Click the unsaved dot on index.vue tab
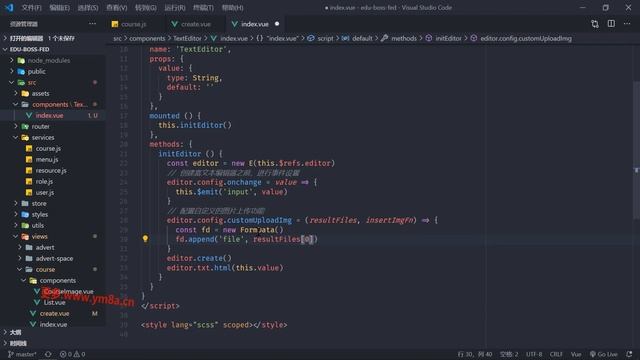 (x=277, y=24)
